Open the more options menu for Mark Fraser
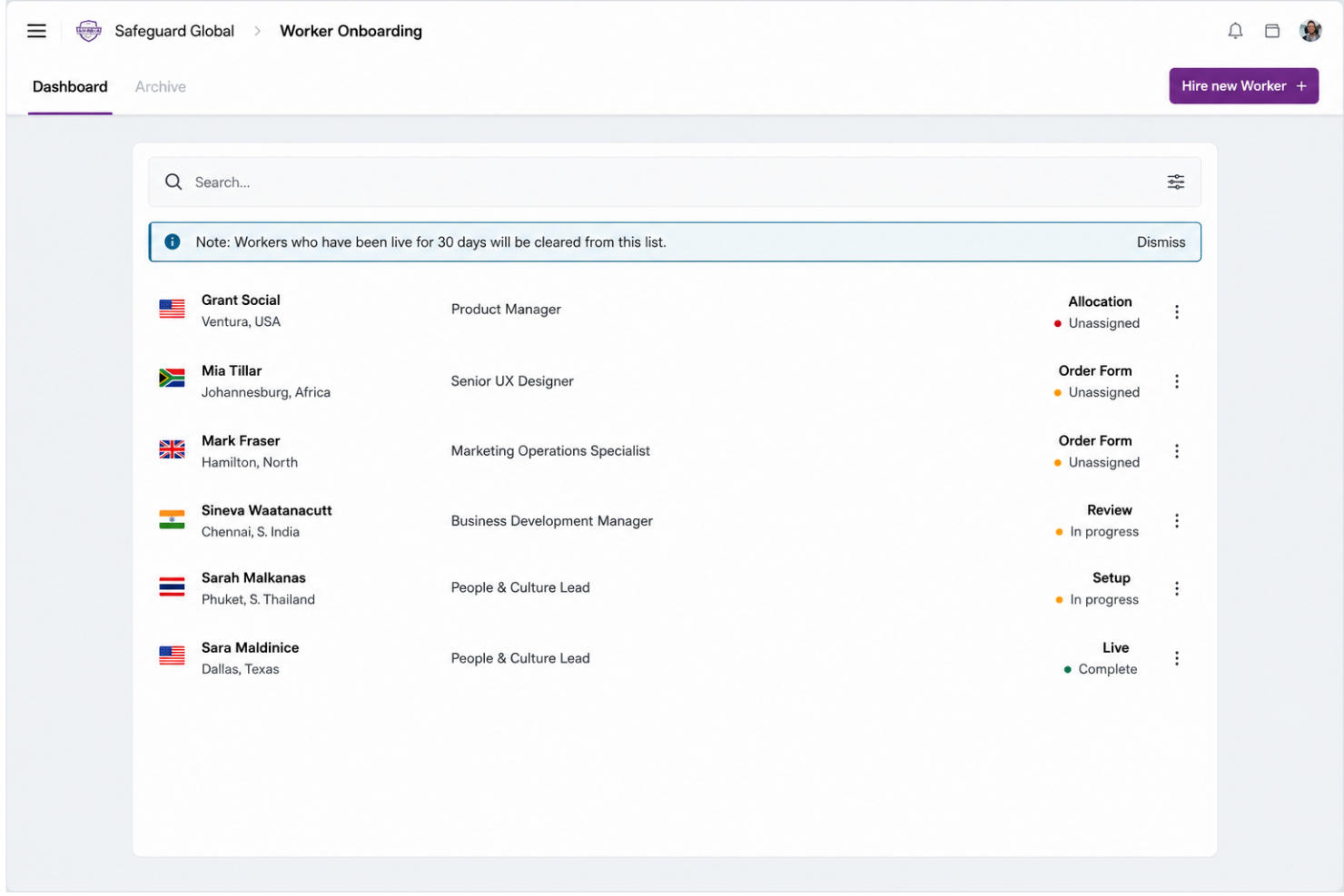The width and height of the screenshot is (1344, 896). coord(1177,451)
